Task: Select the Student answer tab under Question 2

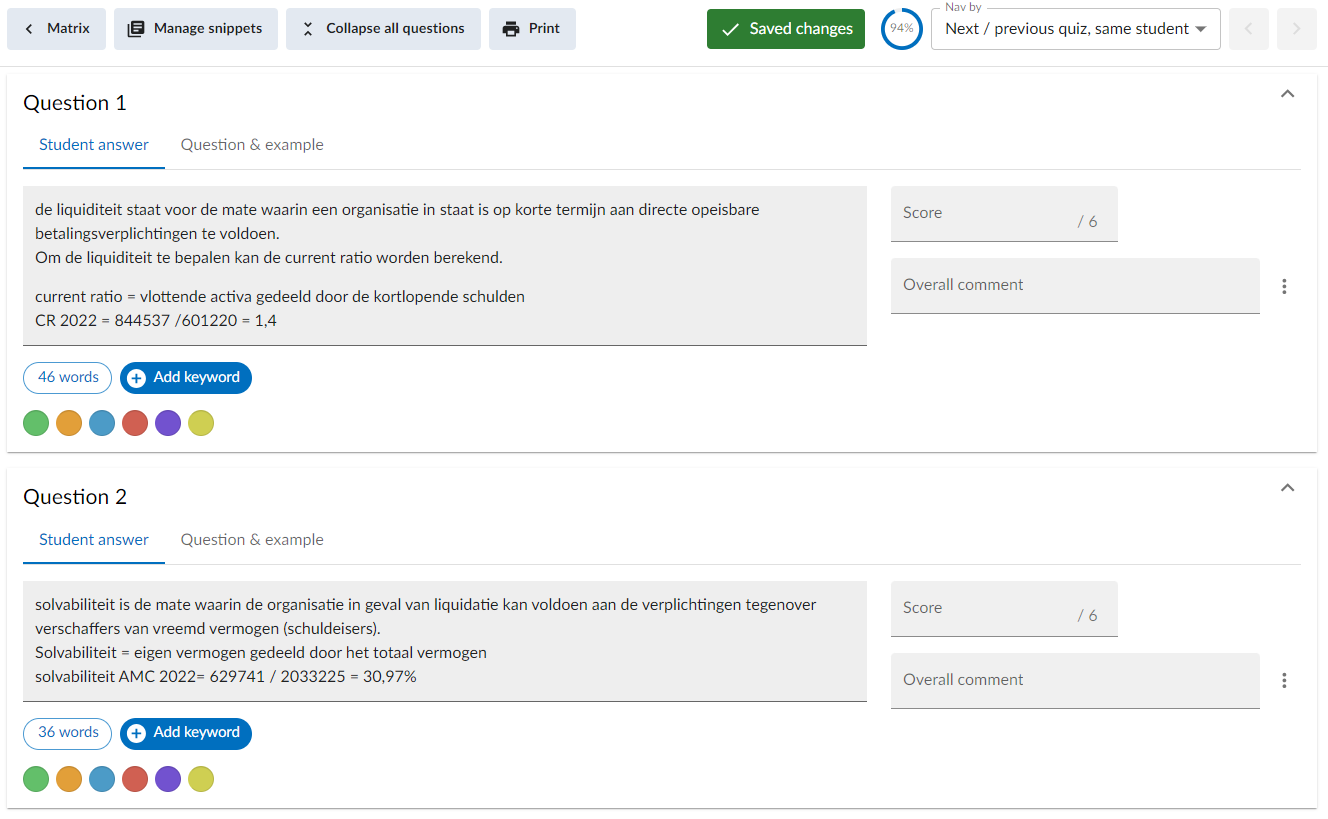Action: [x=93, y=539]
